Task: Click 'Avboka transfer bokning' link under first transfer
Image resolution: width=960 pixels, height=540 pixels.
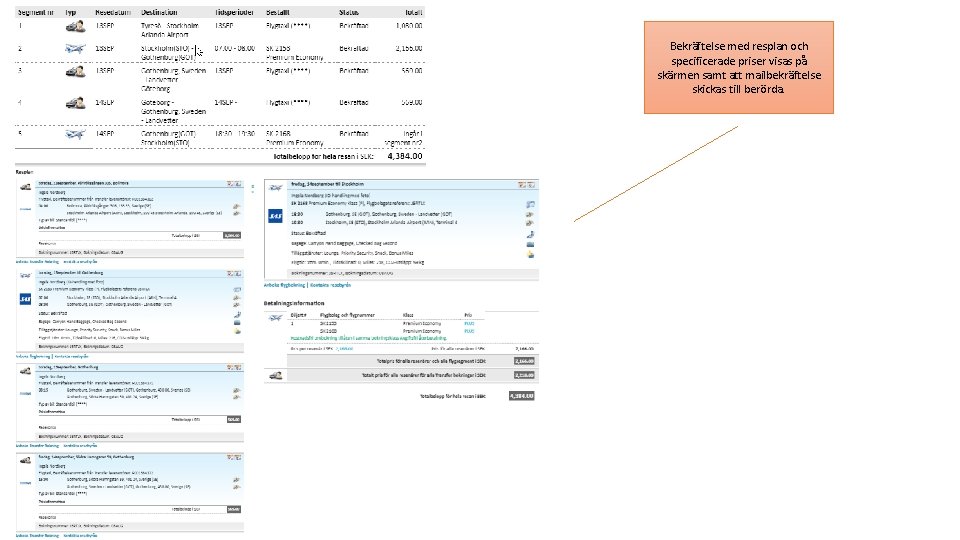Action: 37,262
